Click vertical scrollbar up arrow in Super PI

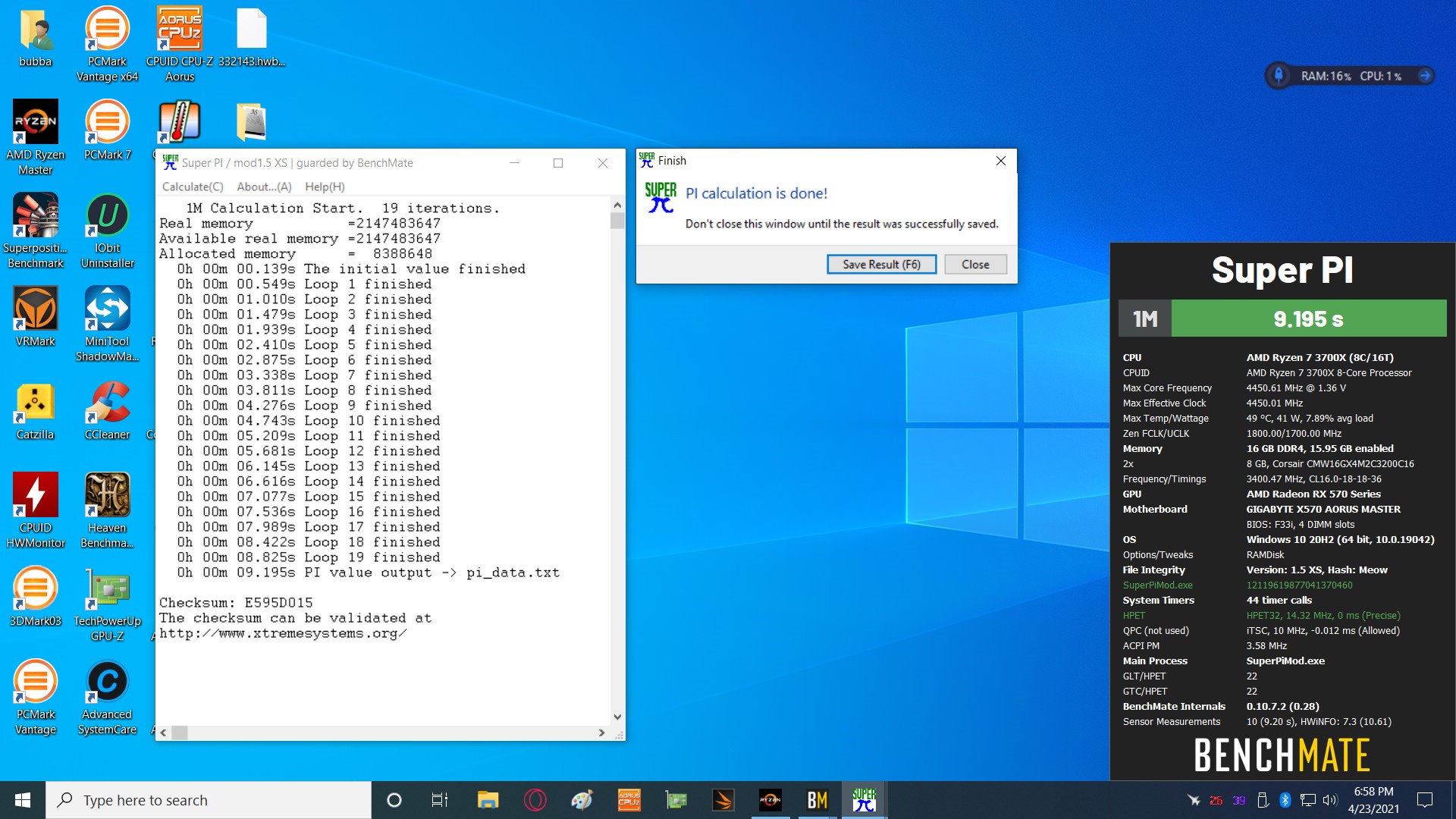click(617, 205)
